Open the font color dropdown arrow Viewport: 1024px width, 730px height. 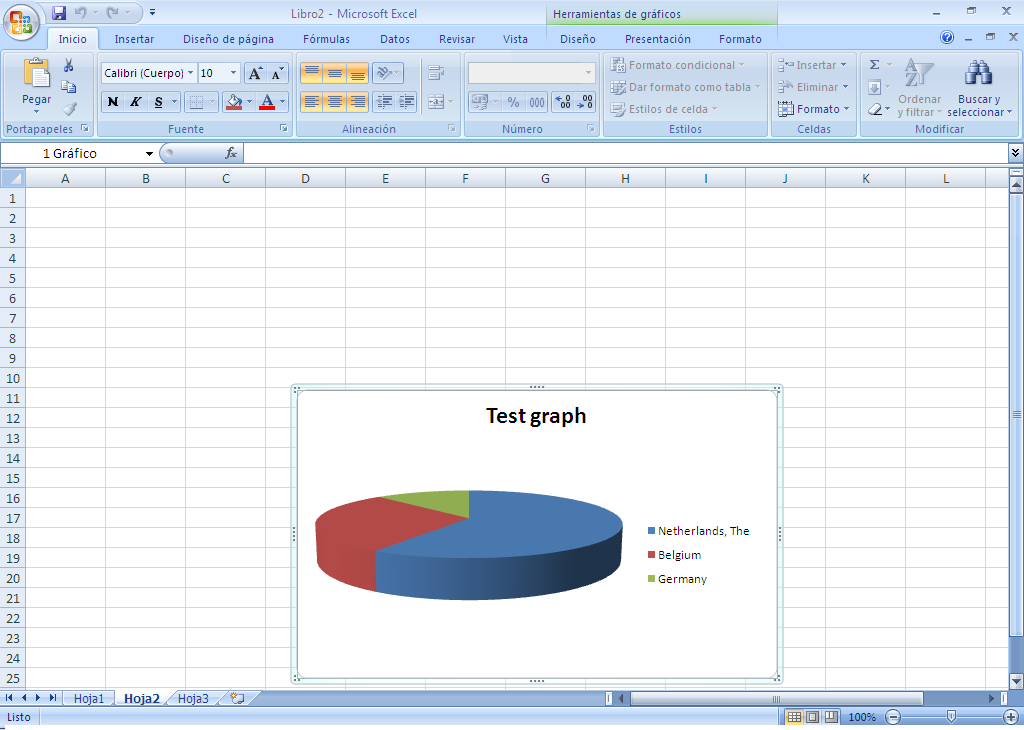(x=283, y=101)
